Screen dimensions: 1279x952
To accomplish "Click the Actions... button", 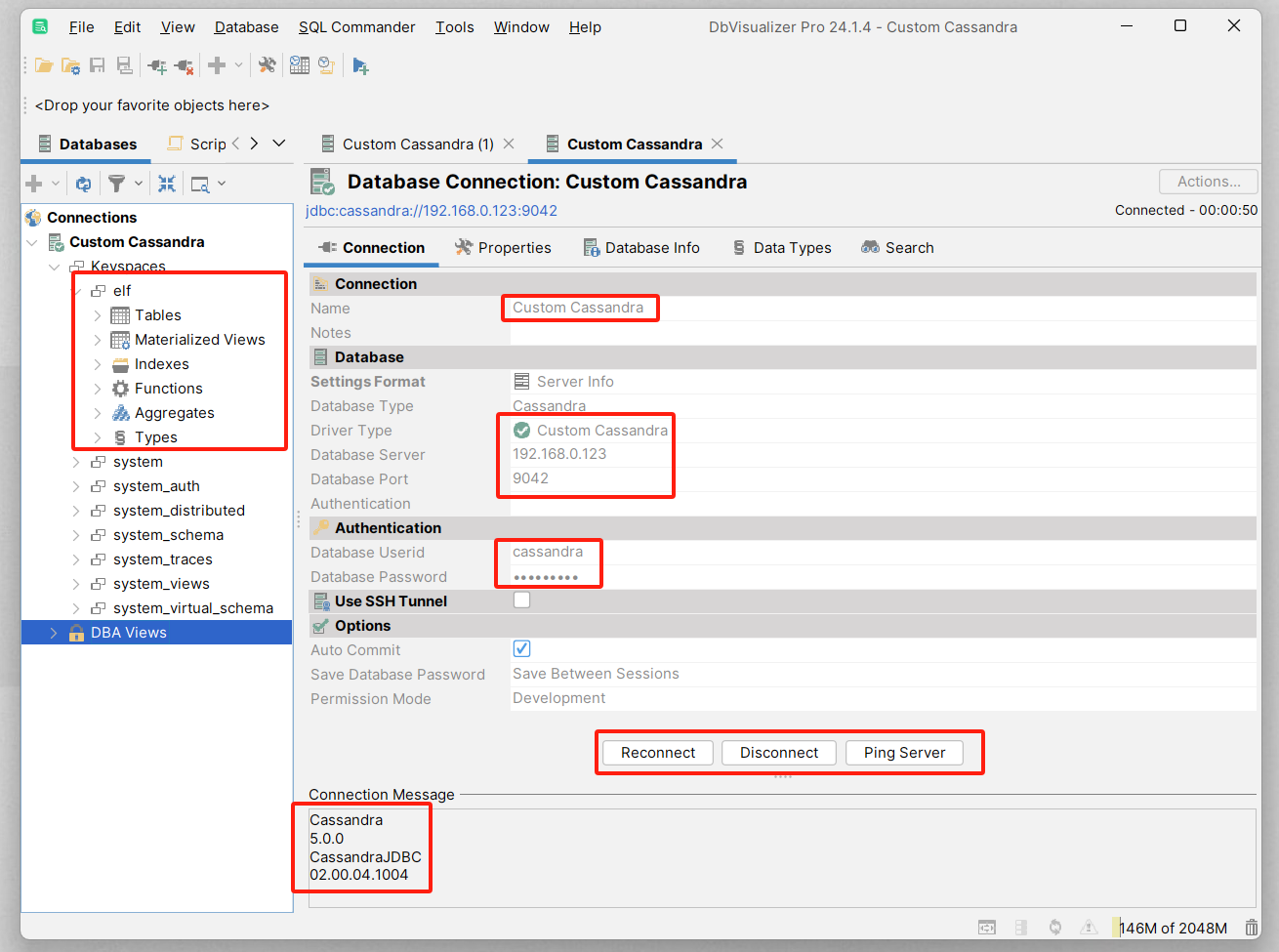I will [x=1209, y=182].
